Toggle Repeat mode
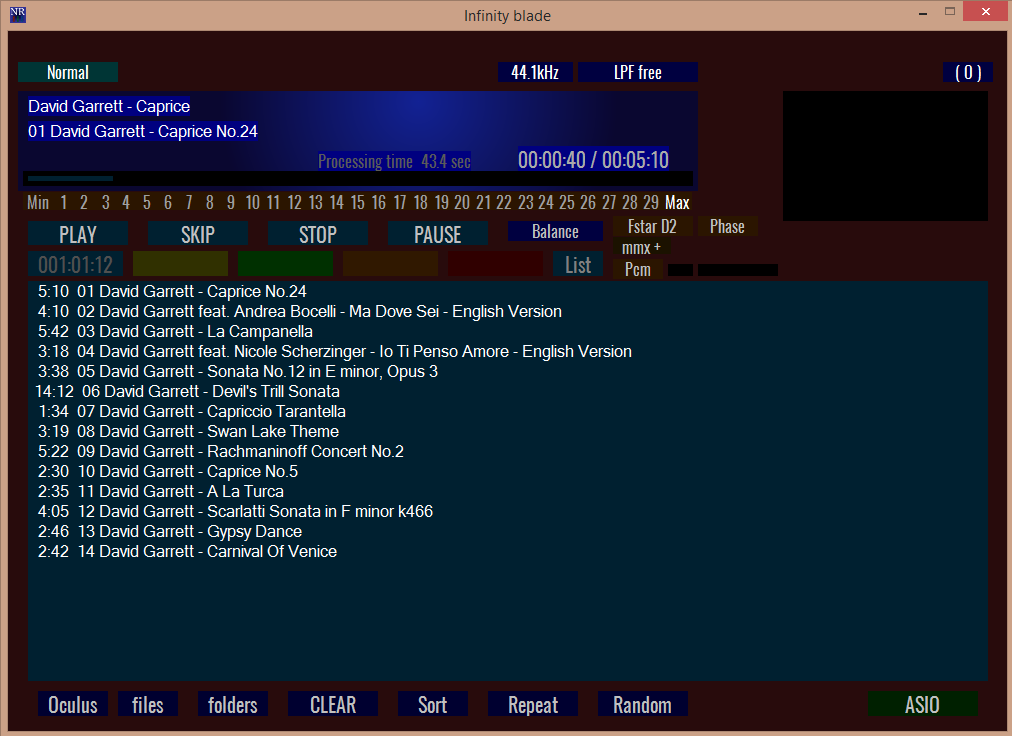The width and height of the screenshot is (1012, 736). [533, 704]
